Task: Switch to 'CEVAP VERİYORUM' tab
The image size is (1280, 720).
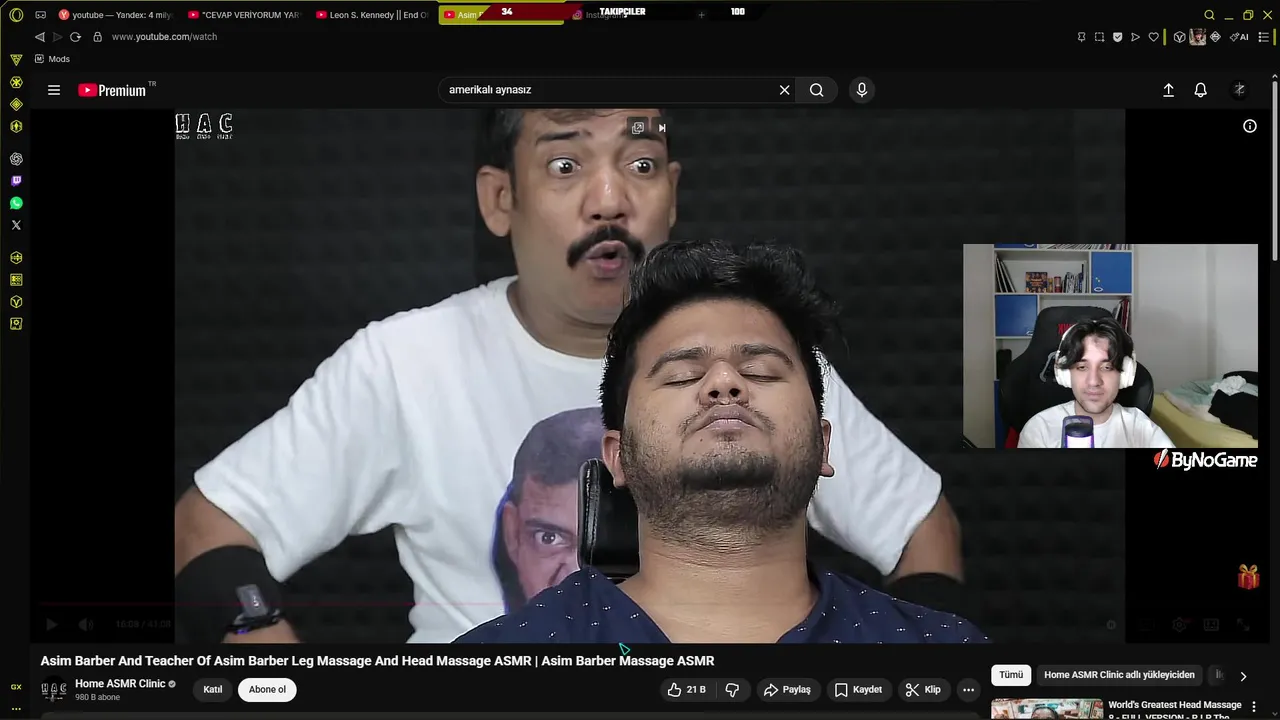Action: tap(243, 15)
